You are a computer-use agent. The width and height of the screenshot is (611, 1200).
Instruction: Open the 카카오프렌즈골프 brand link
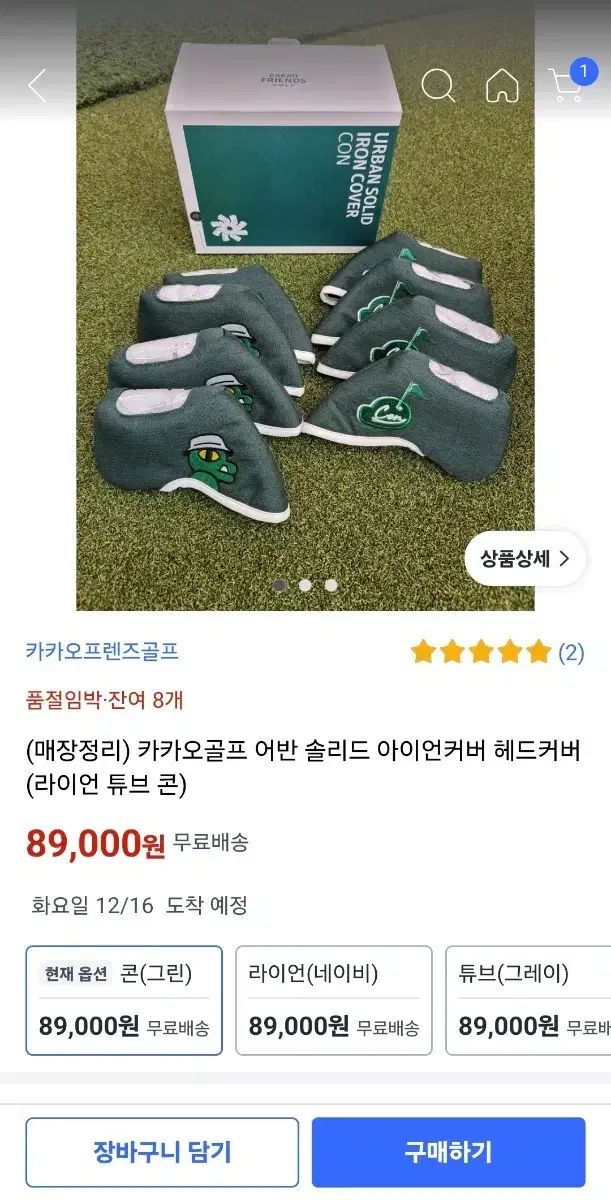point(102,652)
